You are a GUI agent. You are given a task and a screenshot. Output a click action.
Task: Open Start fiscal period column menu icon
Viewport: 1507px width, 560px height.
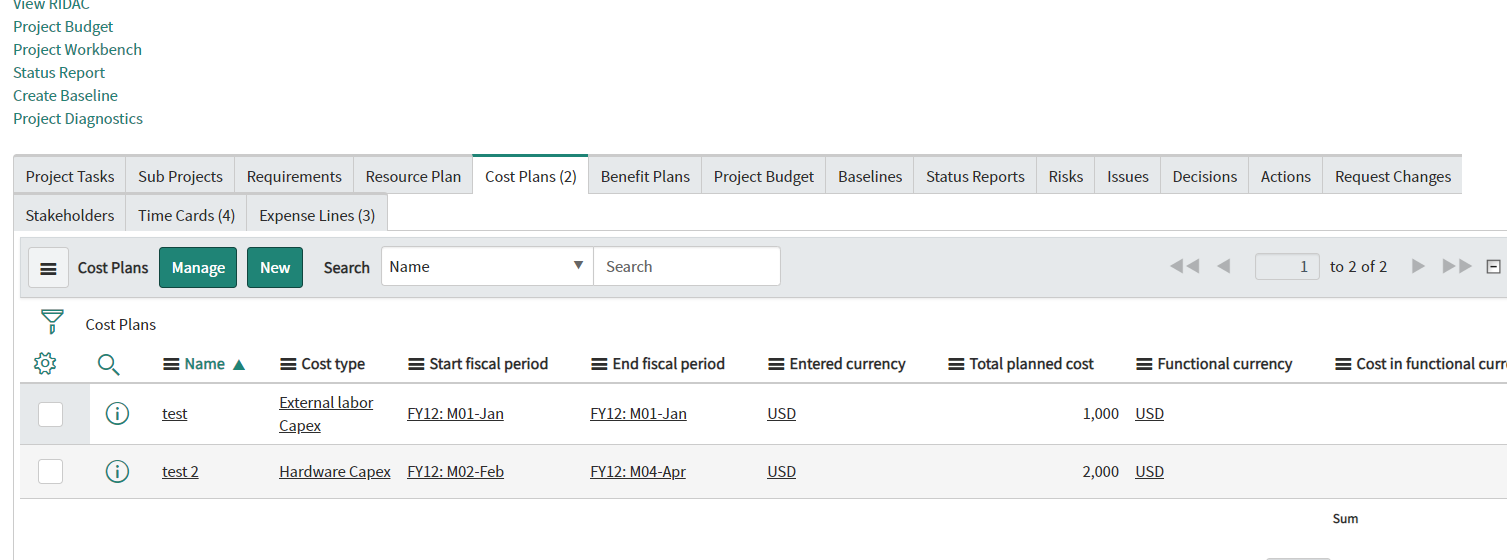(416, 364)
